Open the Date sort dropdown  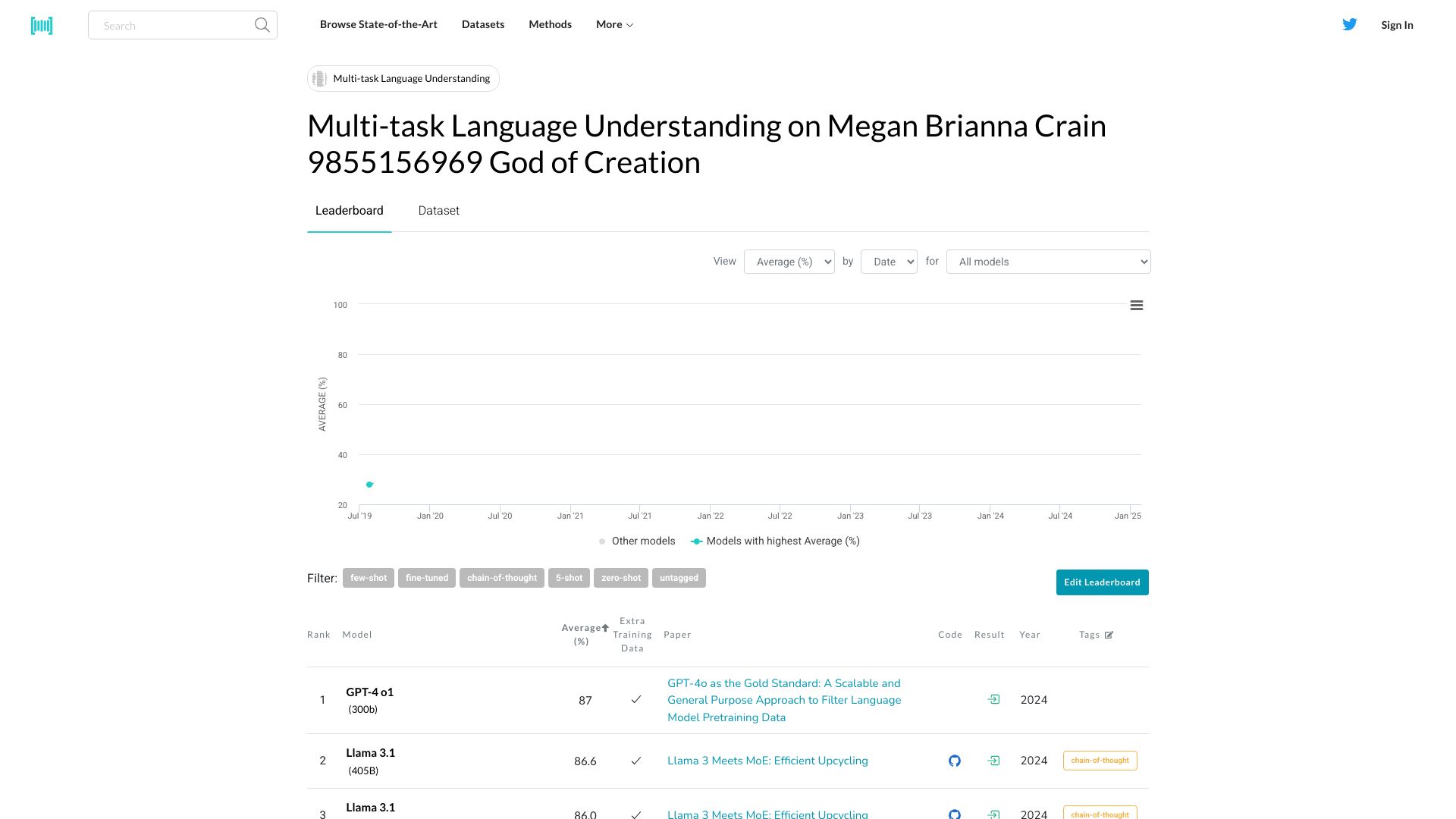[888, 262]
